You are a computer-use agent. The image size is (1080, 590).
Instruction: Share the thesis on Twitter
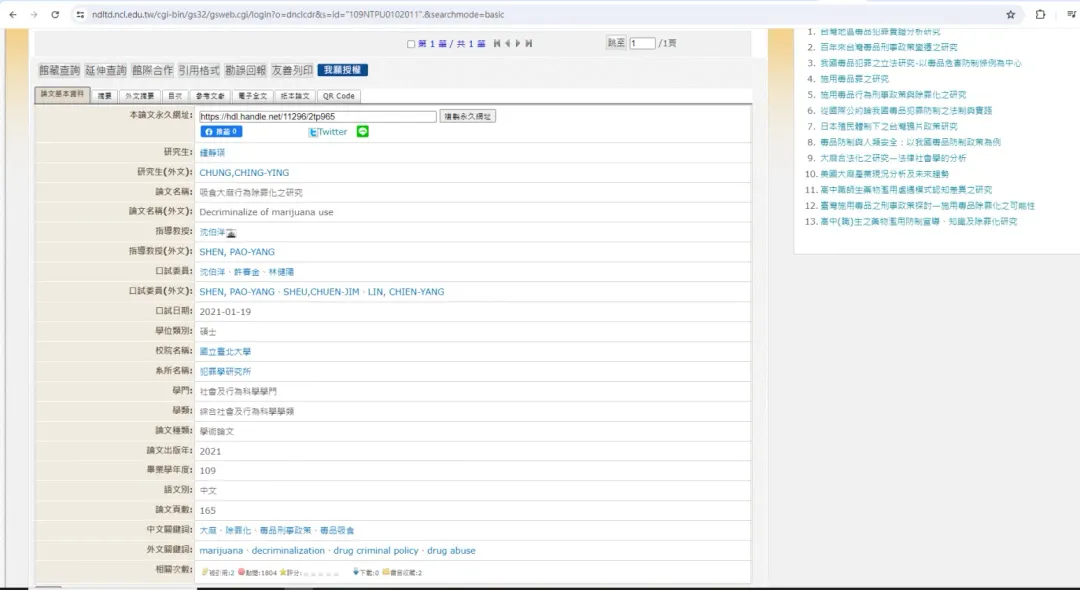328,132
